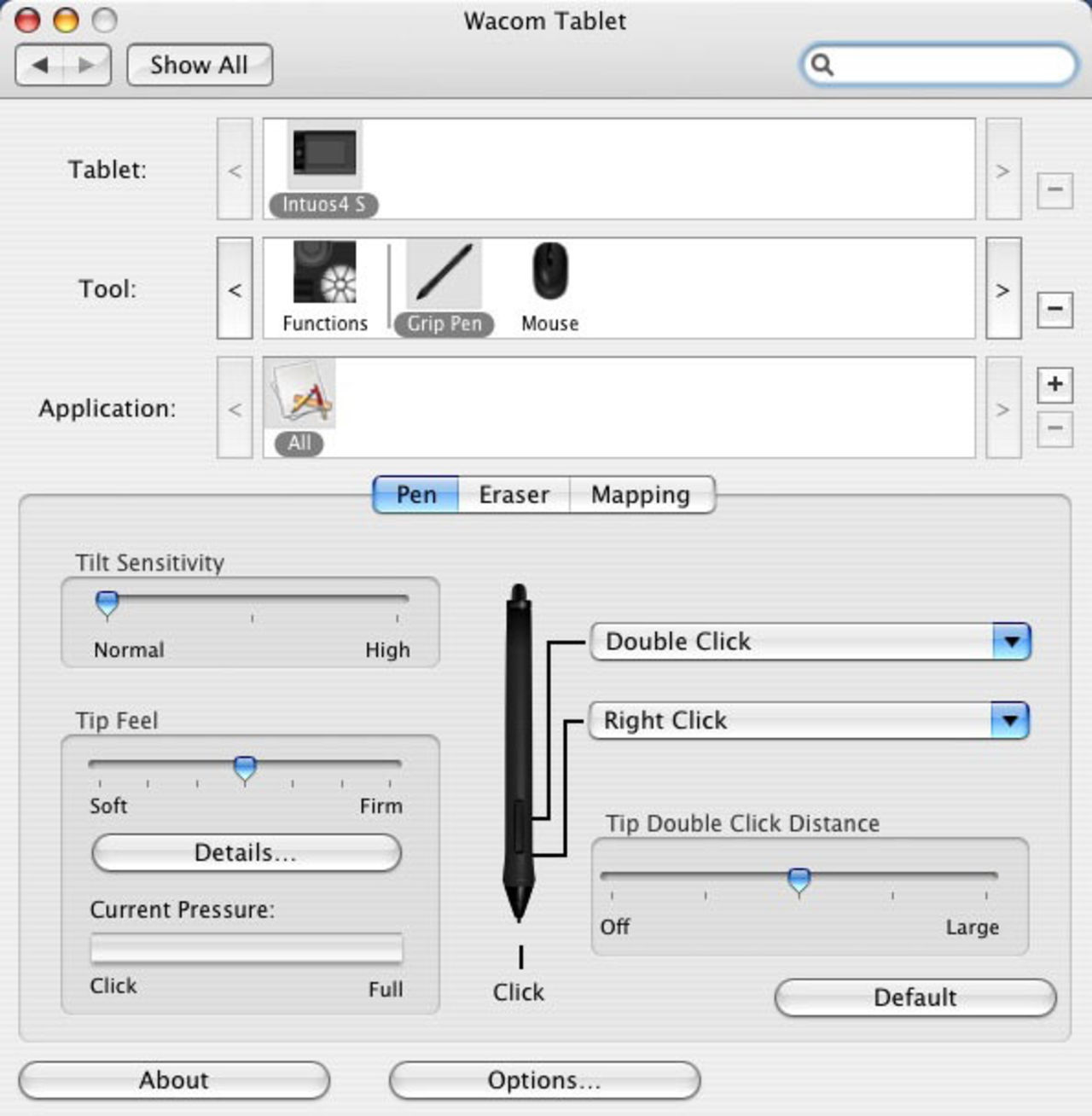Open the Options dialog
The width and height of the screenshot is (1092, 1116).
pyautogui.click(x=544, y=1080)
